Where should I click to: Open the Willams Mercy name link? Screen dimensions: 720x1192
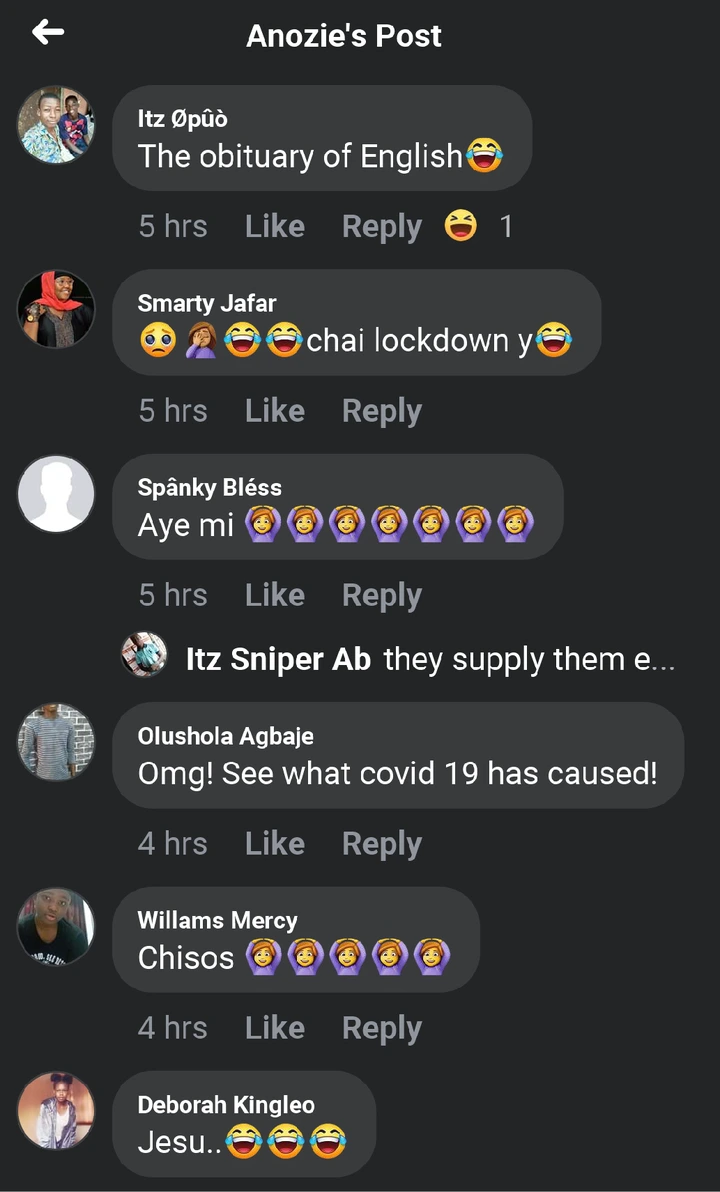(217, 921)
